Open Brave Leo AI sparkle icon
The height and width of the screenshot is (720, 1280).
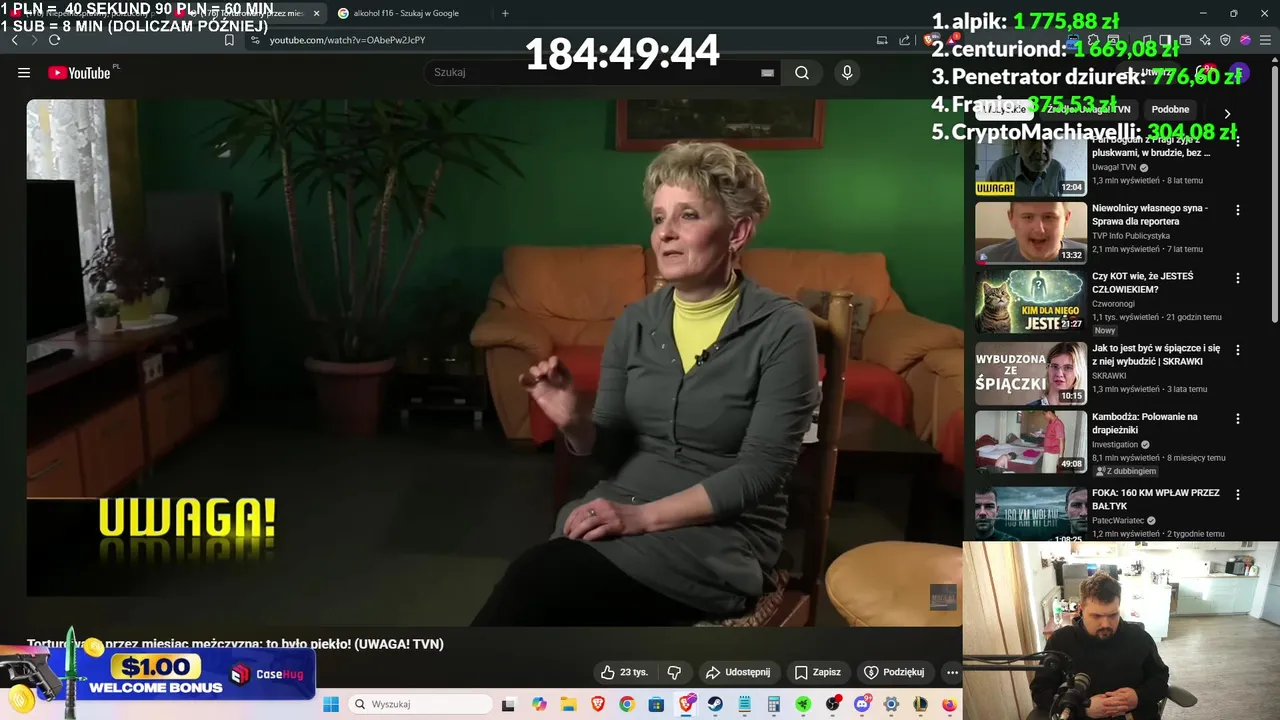coord(1204,40)
